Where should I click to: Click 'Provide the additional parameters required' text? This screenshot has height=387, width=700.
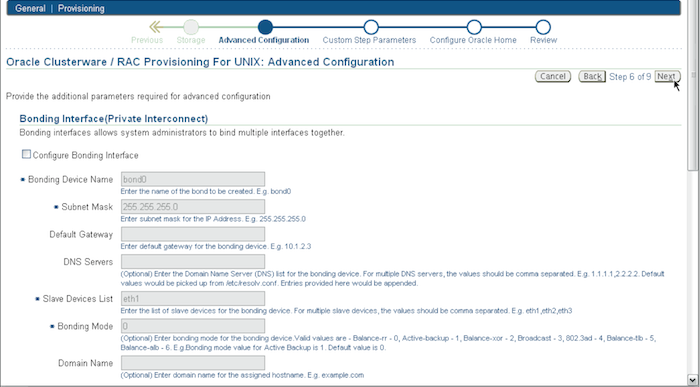138,96
